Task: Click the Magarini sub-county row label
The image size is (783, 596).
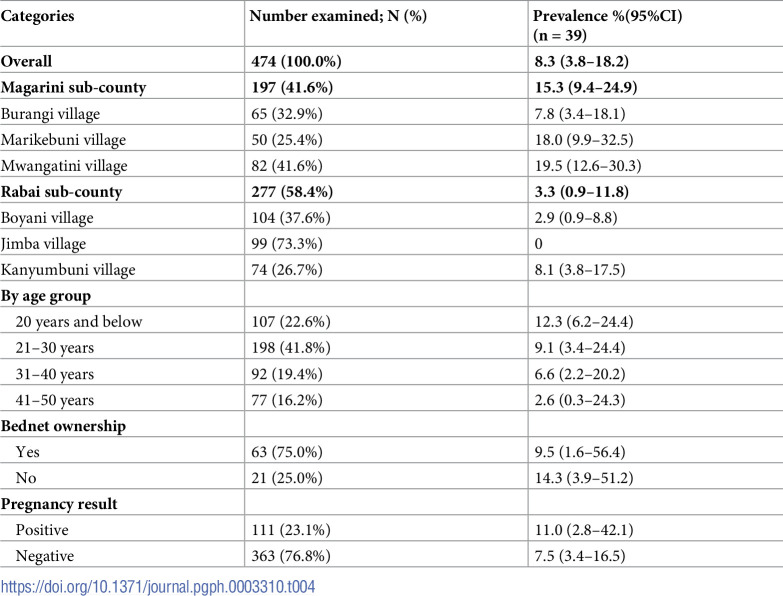Action: pyautogui.click(x=73, y=87)
